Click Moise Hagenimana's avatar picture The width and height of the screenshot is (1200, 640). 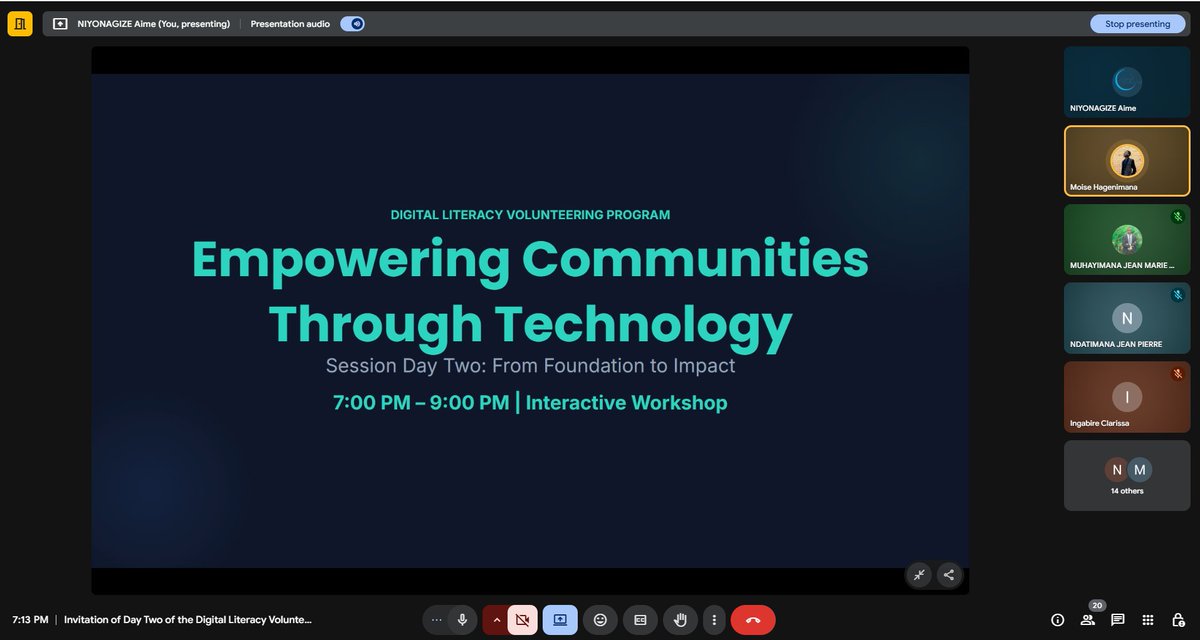tap(1127, 160)
